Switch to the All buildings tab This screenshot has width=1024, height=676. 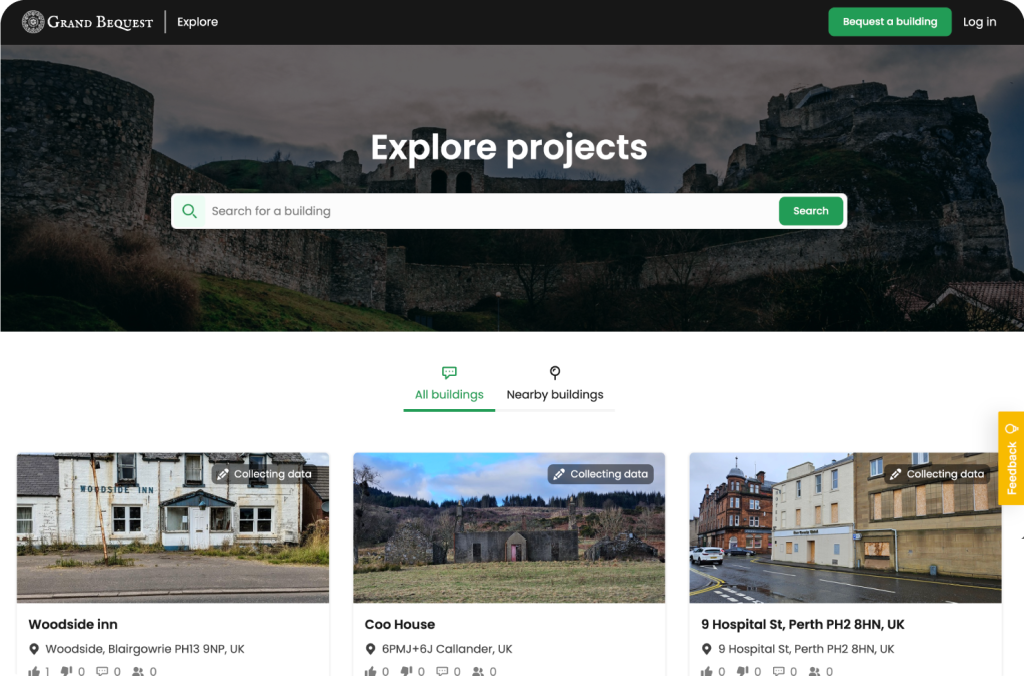click(x=449, y=394)
